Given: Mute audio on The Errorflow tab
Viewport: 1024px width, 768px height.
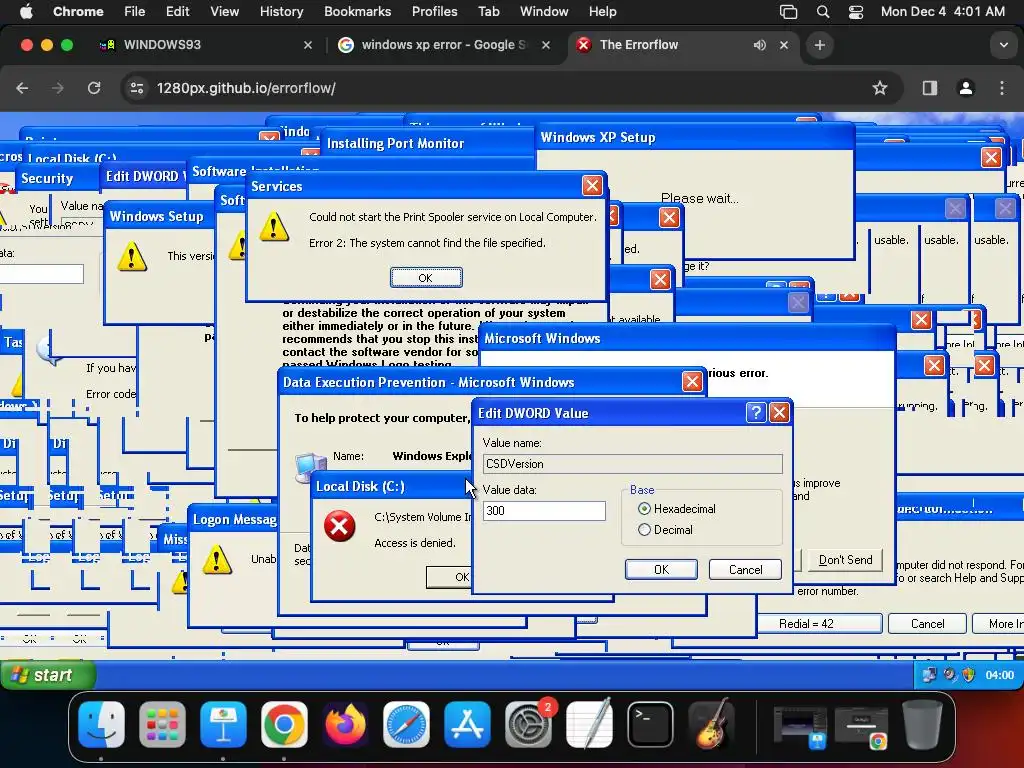Looking at the screenshot, I should click(x=760, y=45).
